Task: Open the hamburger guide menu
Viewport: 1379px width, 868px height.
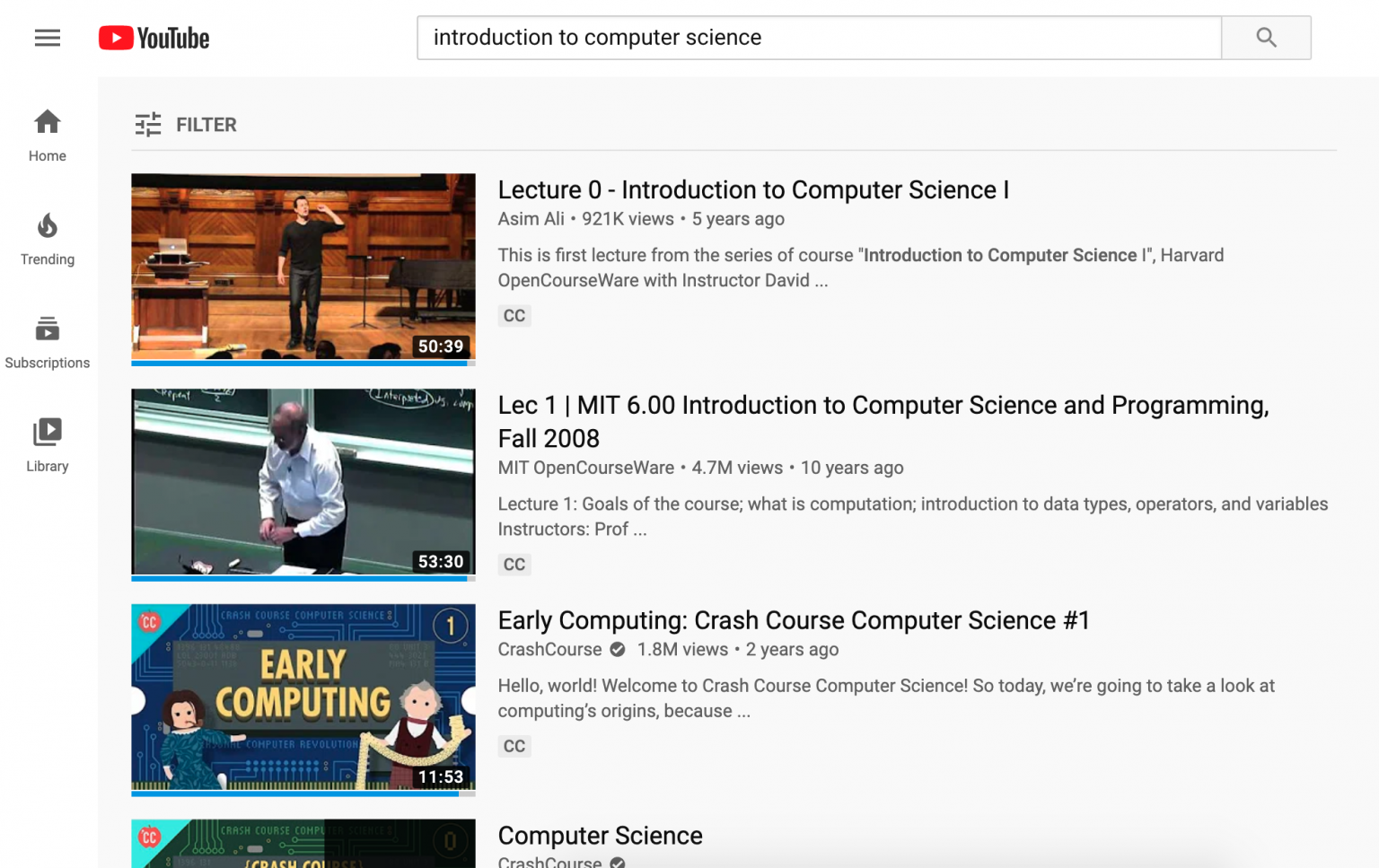Action: coord(48,38)
